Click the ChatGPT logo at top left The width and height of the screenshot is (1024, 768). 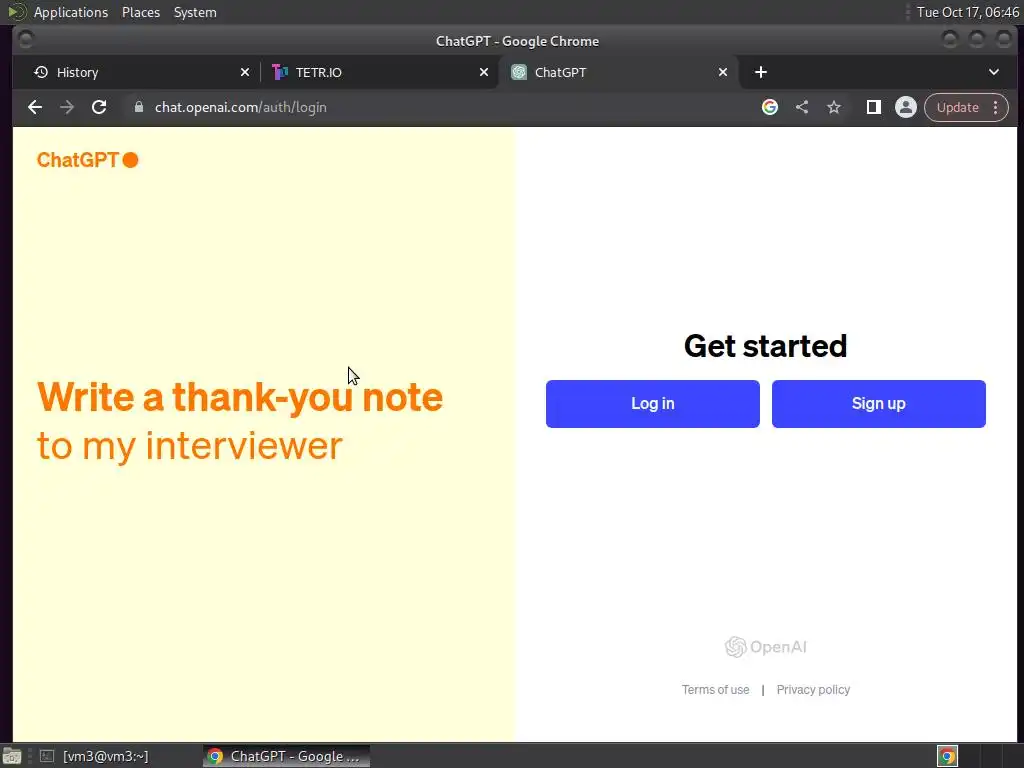[x=88, y=160]
